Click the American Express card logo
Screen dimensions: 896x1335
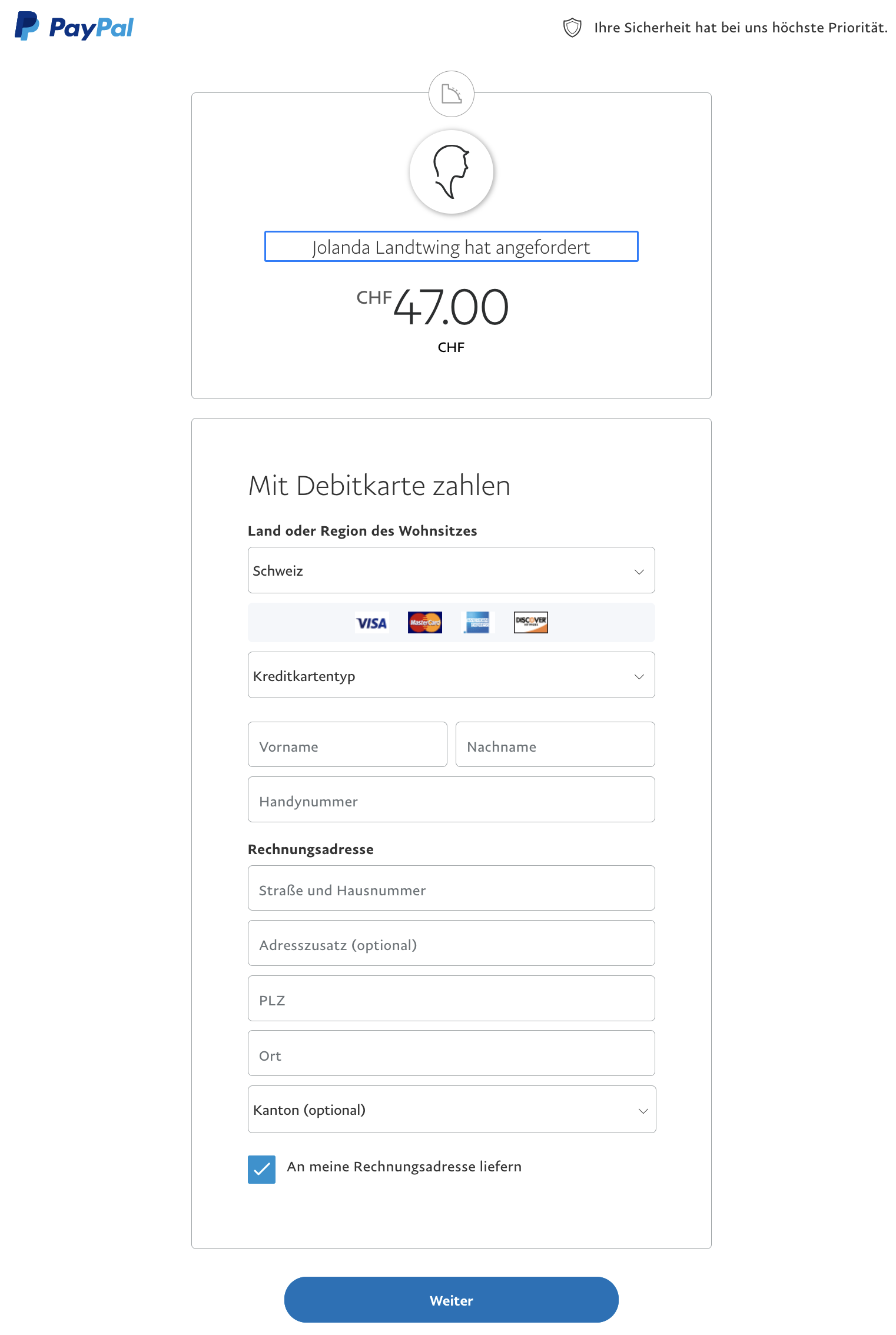pos(477,623)
